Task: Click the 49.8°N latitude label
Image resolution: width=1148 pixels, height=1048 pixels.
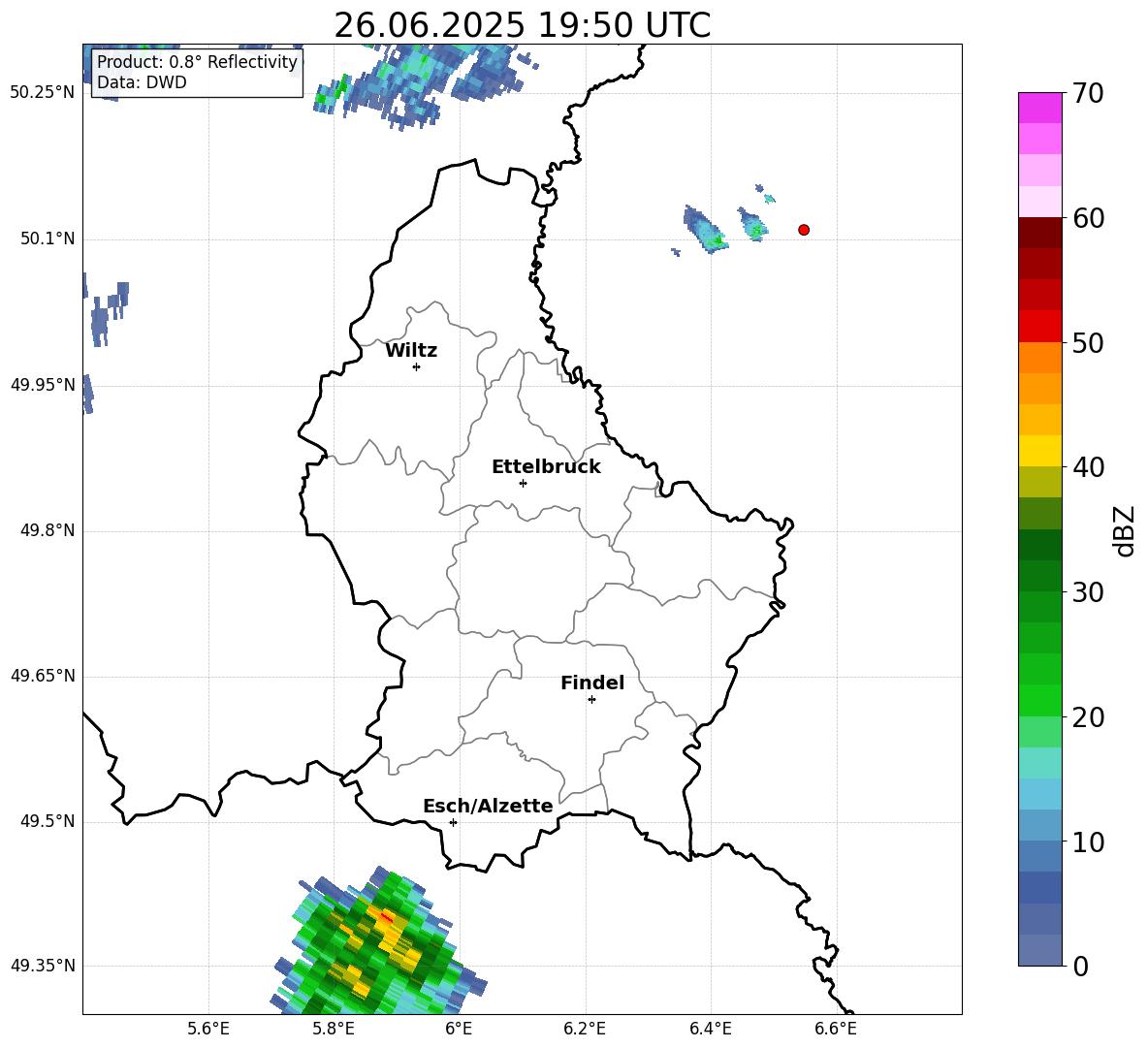Action: [48, 530]
